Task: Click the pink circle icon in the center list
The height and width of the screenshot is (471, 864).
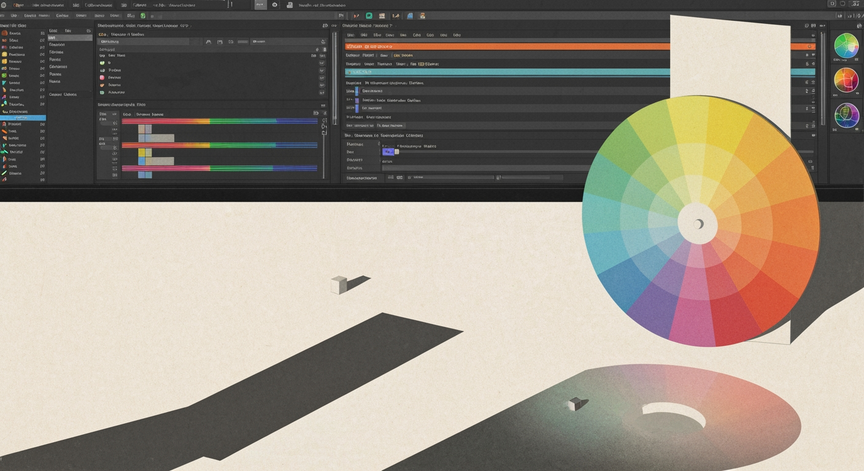Action: pyautogui.click(x=102, y=78)
